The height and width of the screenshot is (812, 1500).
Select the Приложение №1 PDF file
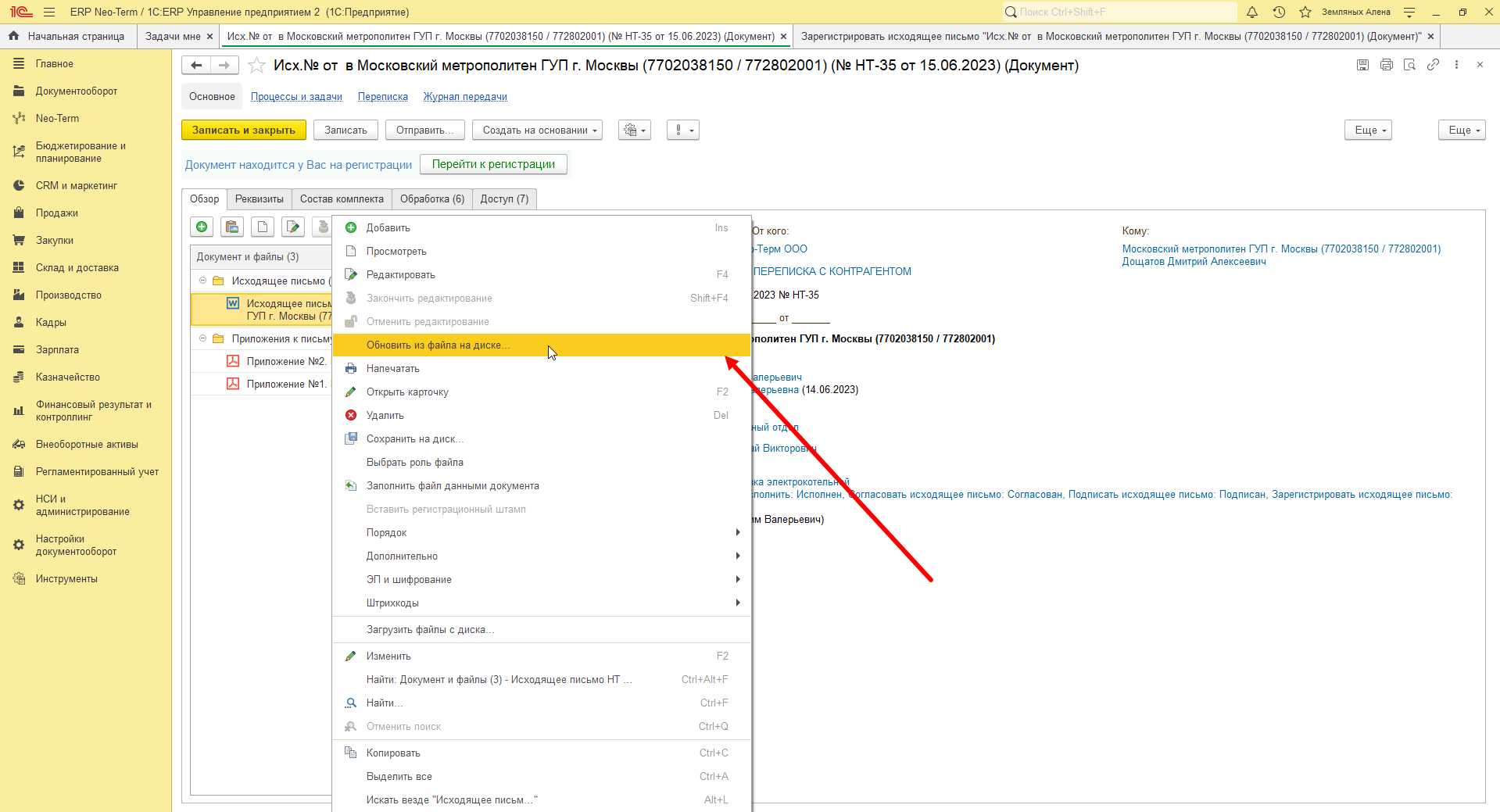pos(262,384)
